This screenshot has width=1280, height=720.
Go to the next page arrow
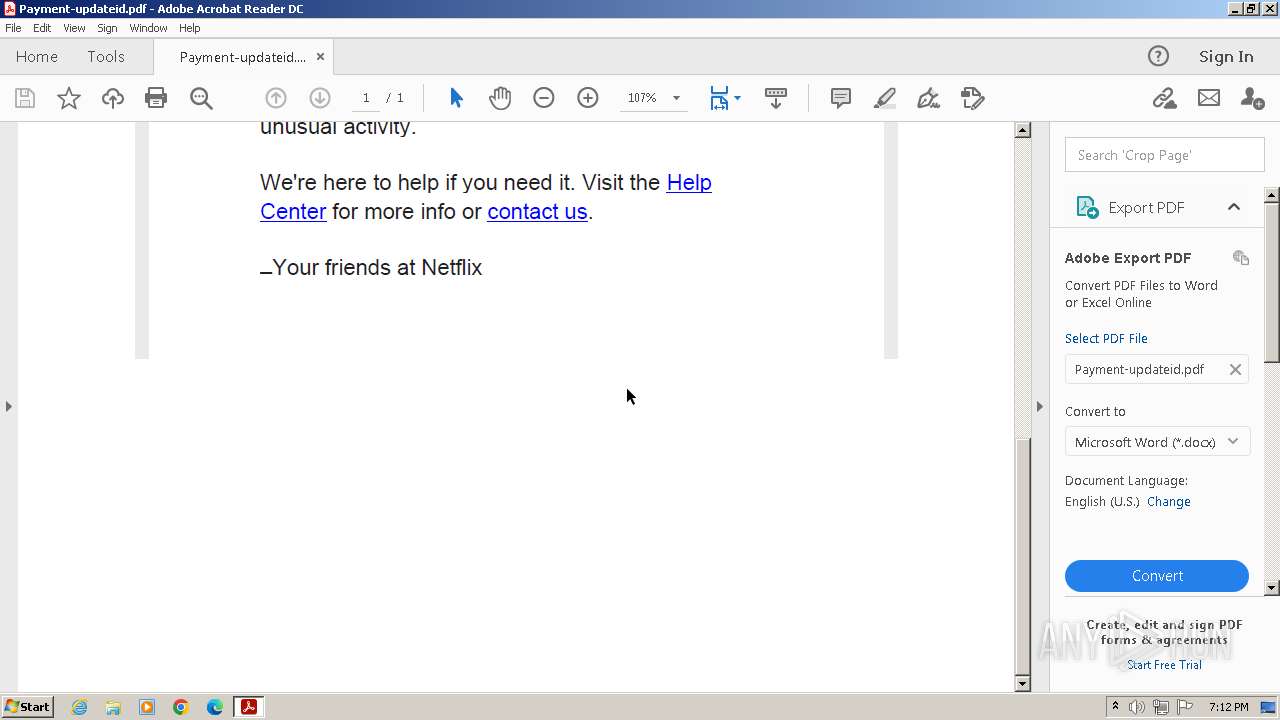tap(320, 98)
